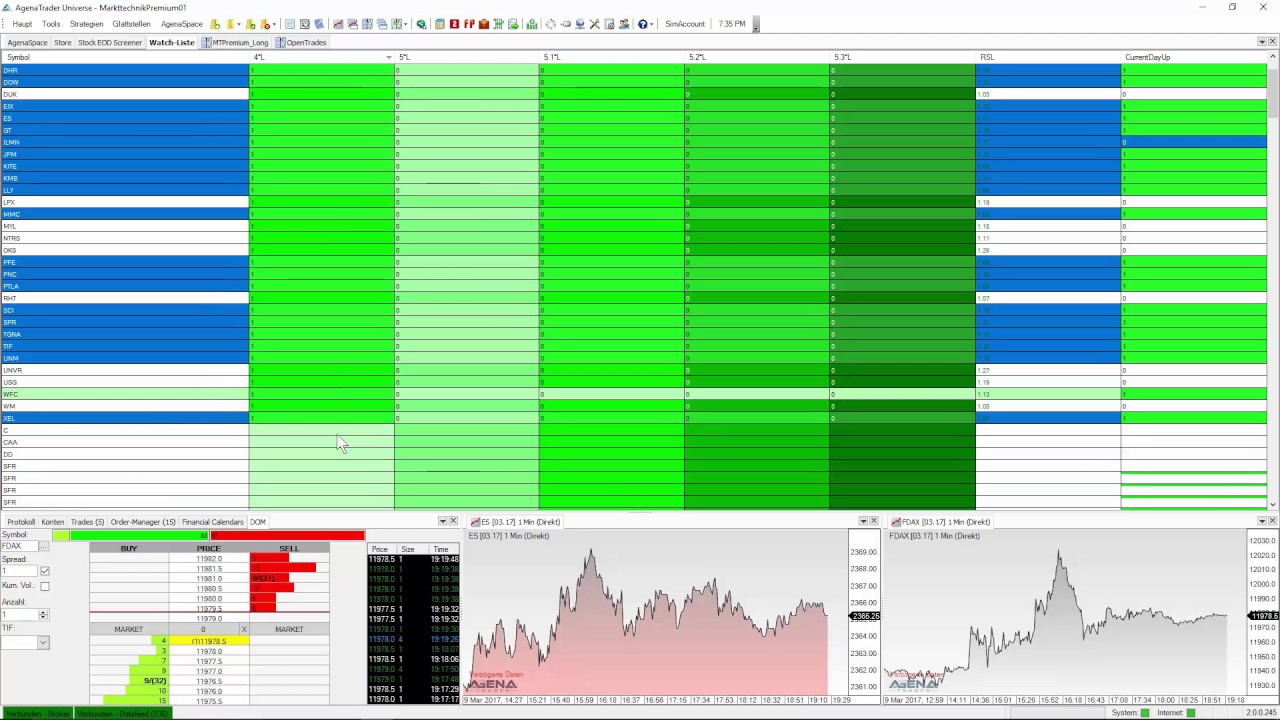Image resolution: width=1280 pixels, height=720 pixels.
Task: Open the Konten tab
Action: (53, 522)
